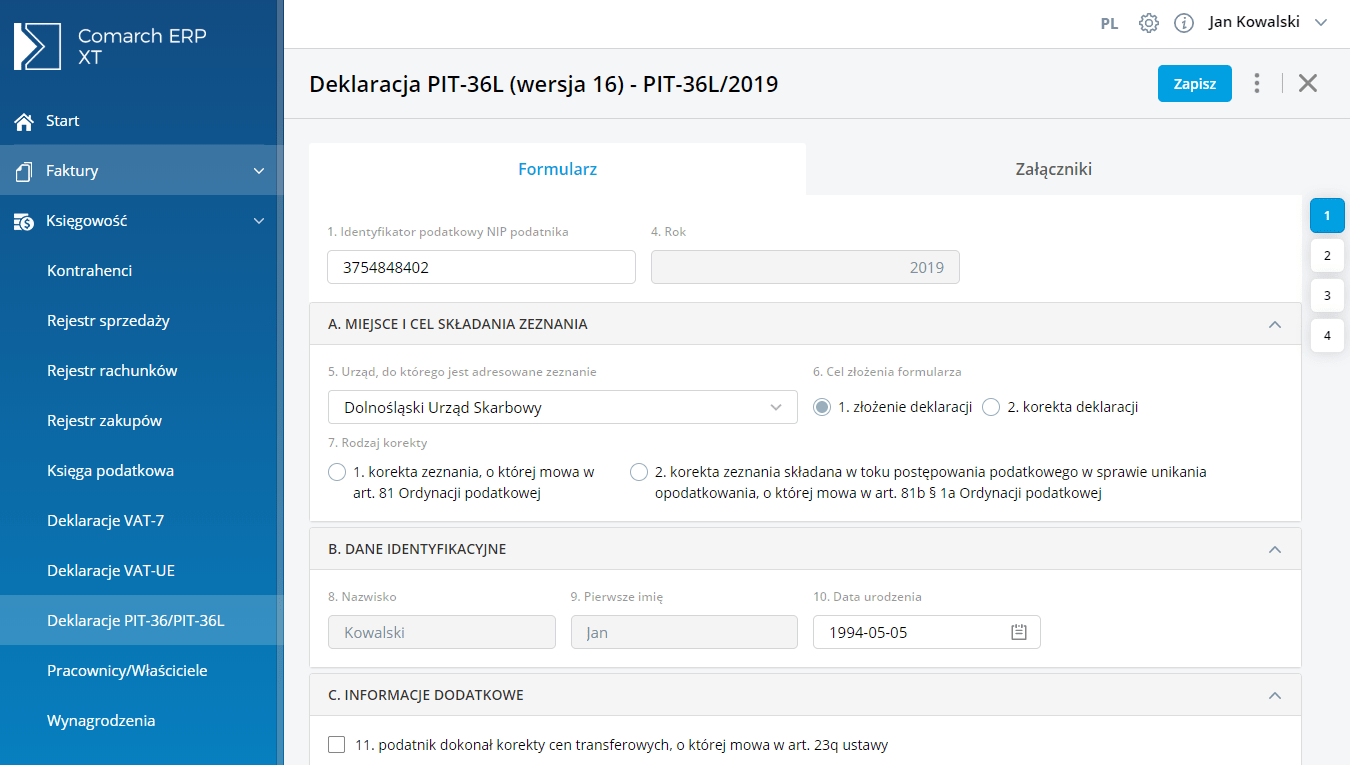Click the NIP tax identifier input field
This screenshot has height=765, width=1350.
[481, 268]
